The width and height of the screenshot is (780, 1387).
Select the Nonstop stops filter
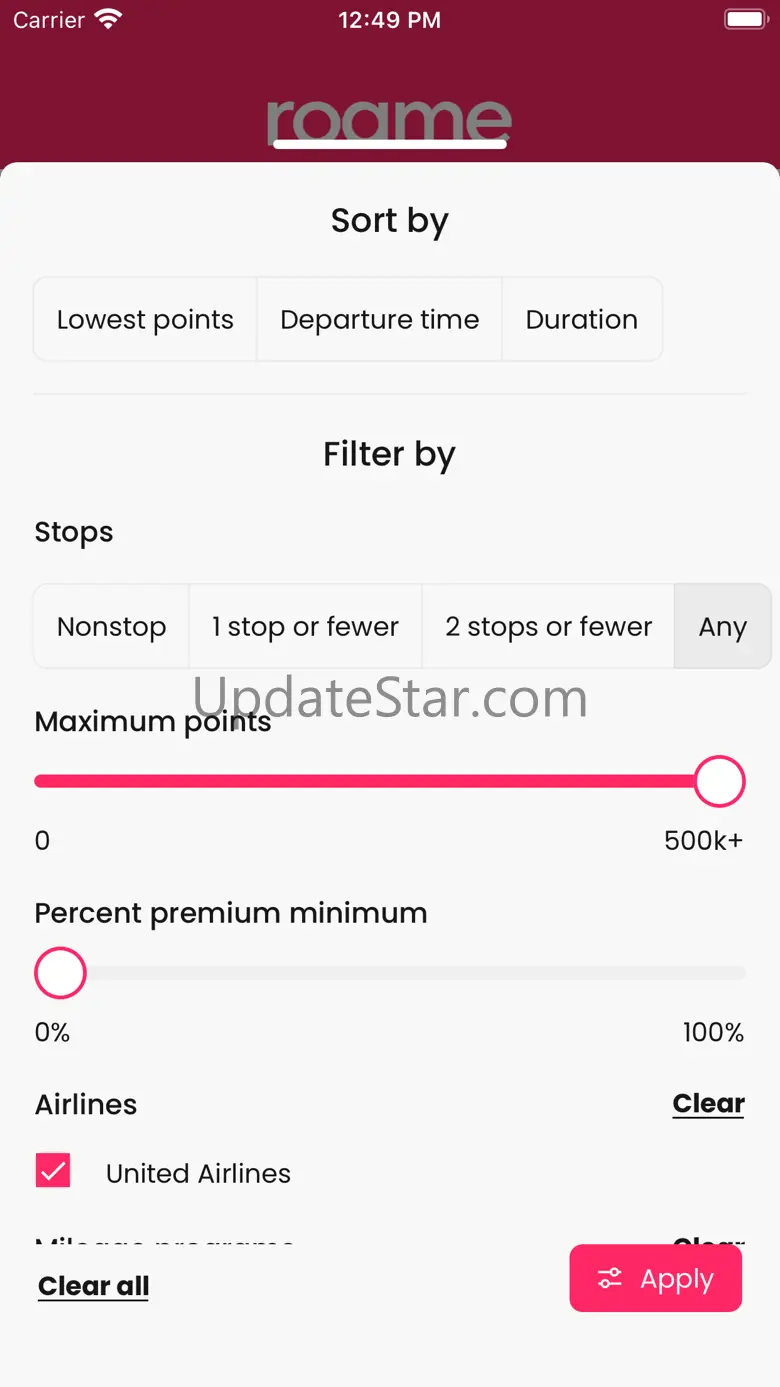pyautogui.click(x=111, y=627)
